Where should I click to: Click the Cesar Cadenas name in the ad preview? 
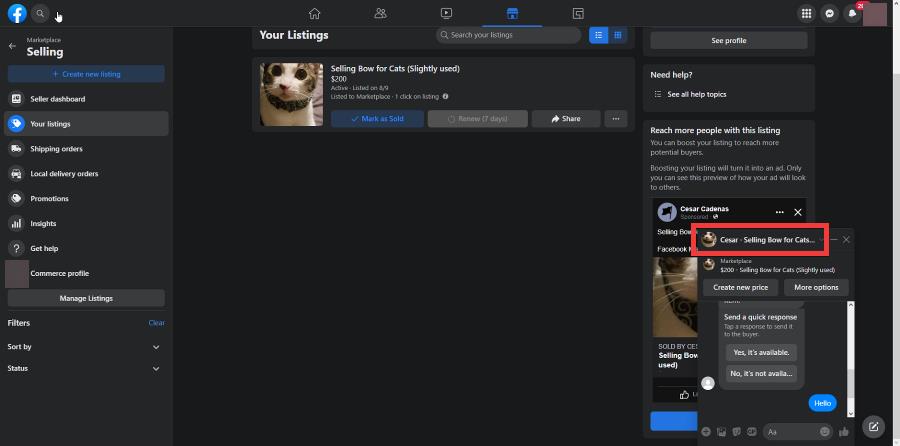point(704,209)
